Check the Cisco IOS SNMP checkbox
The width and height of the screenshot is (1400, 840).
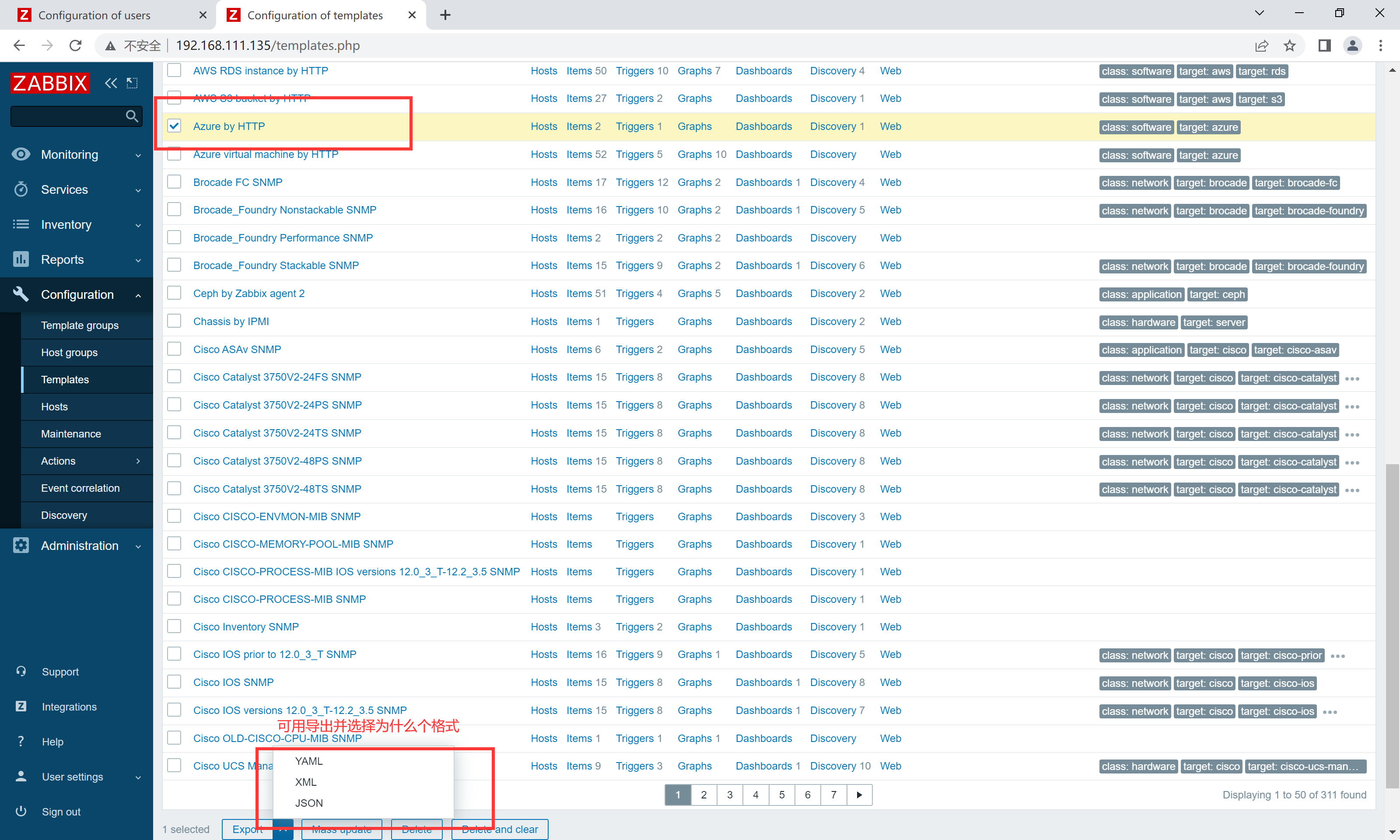[x=174, y=682]
